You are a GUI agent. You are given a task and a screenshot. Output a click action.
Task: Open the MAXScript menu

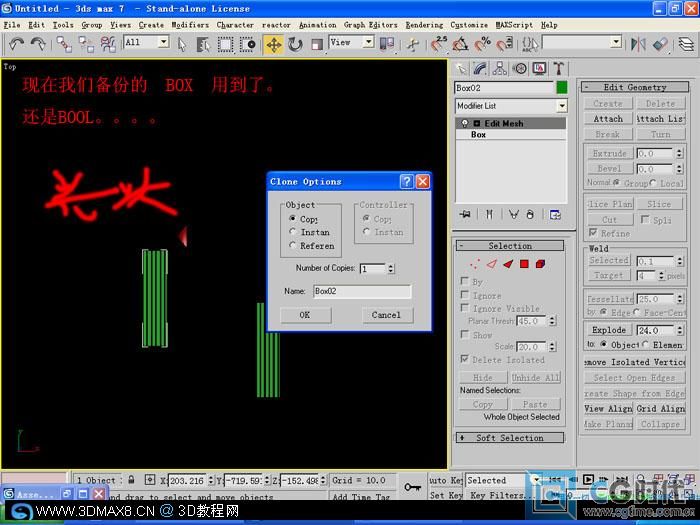[514, 25]
